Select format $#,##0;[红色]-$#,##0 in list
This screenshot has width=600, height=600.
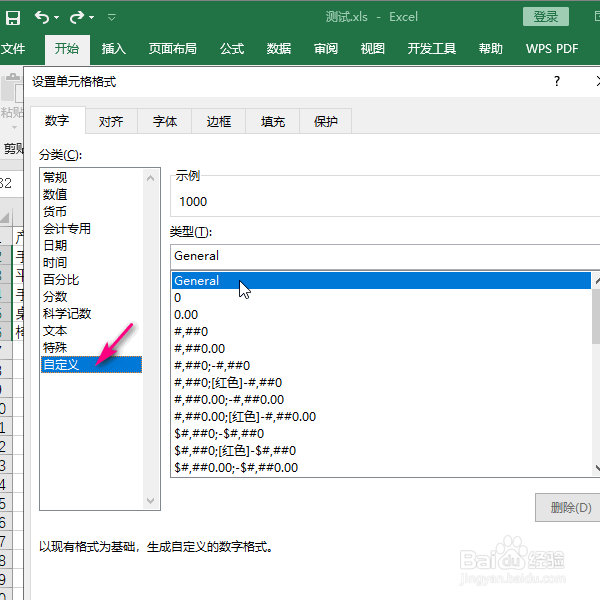(381, 450)
